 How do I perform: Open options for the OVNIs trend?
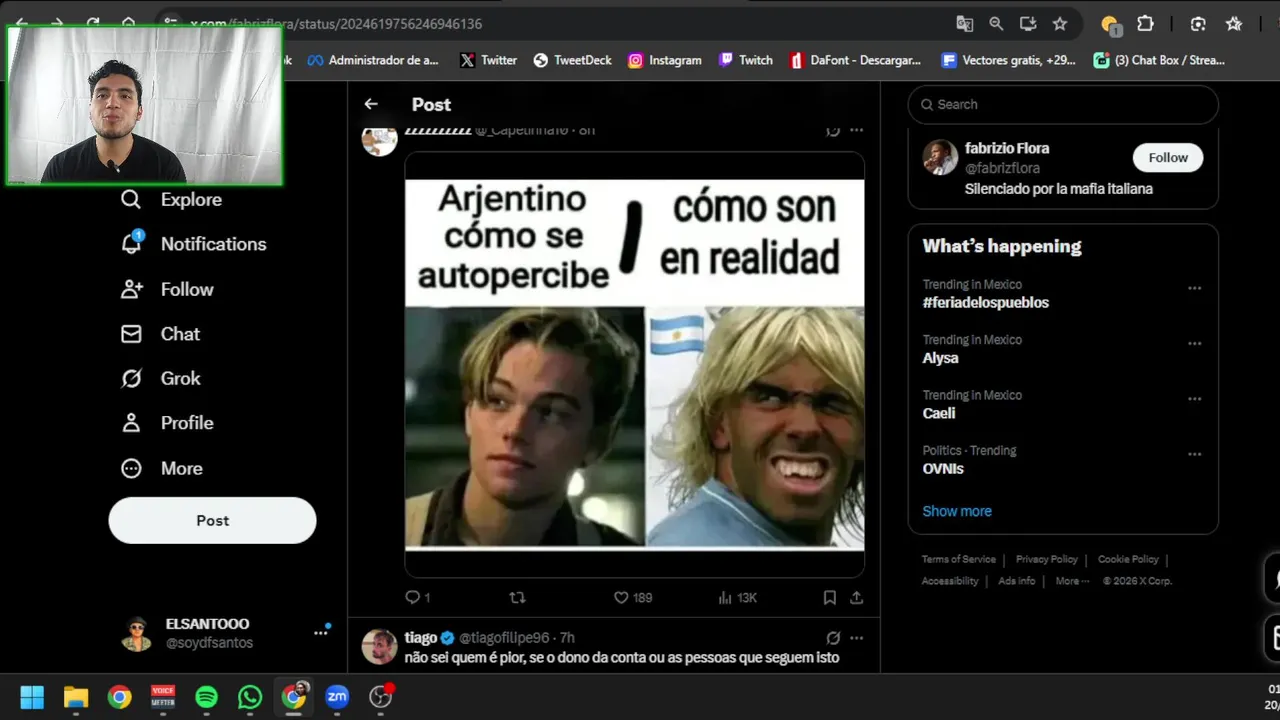click(1194, 454)
